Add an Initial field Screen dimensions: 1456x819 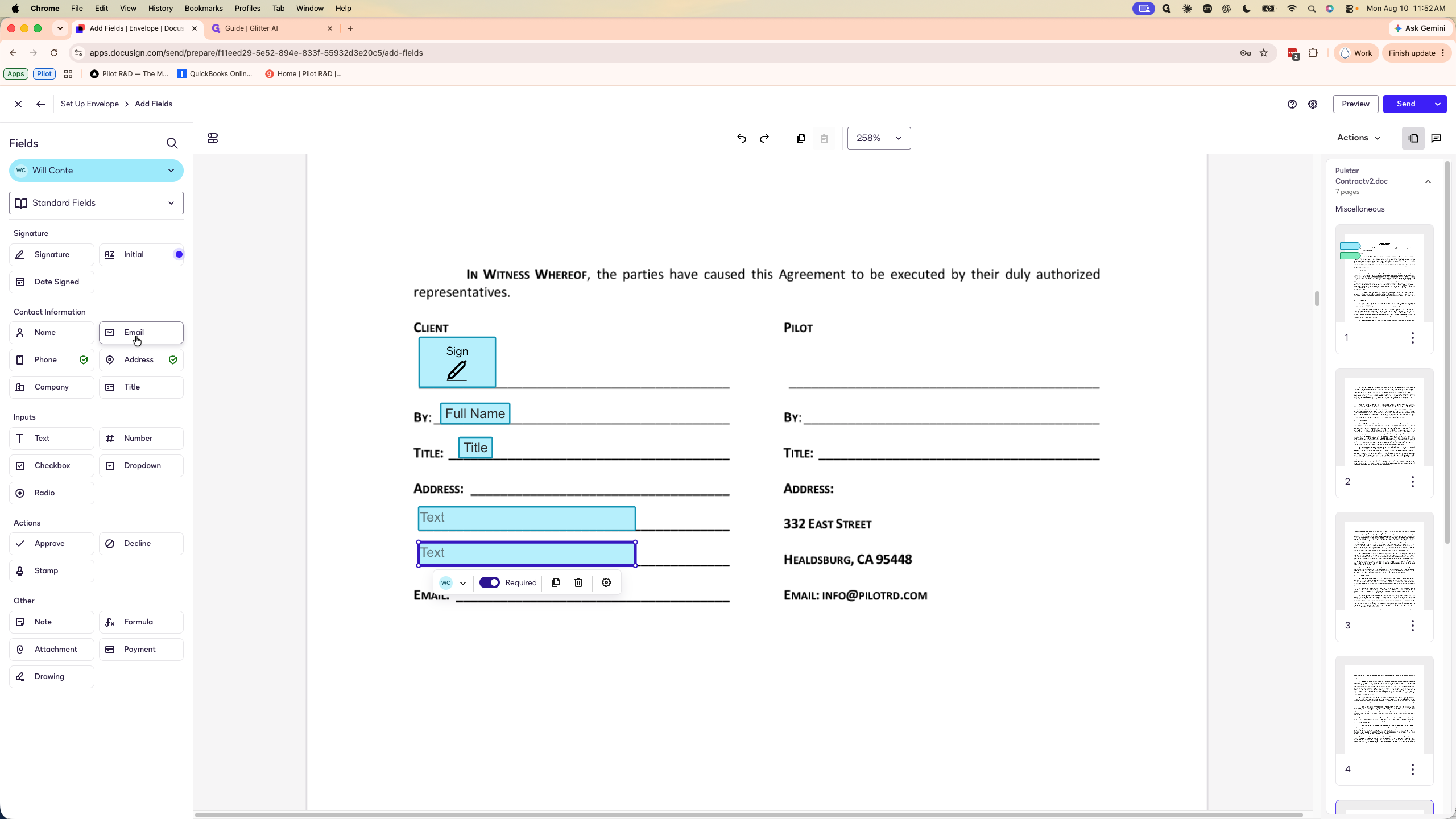142,255
